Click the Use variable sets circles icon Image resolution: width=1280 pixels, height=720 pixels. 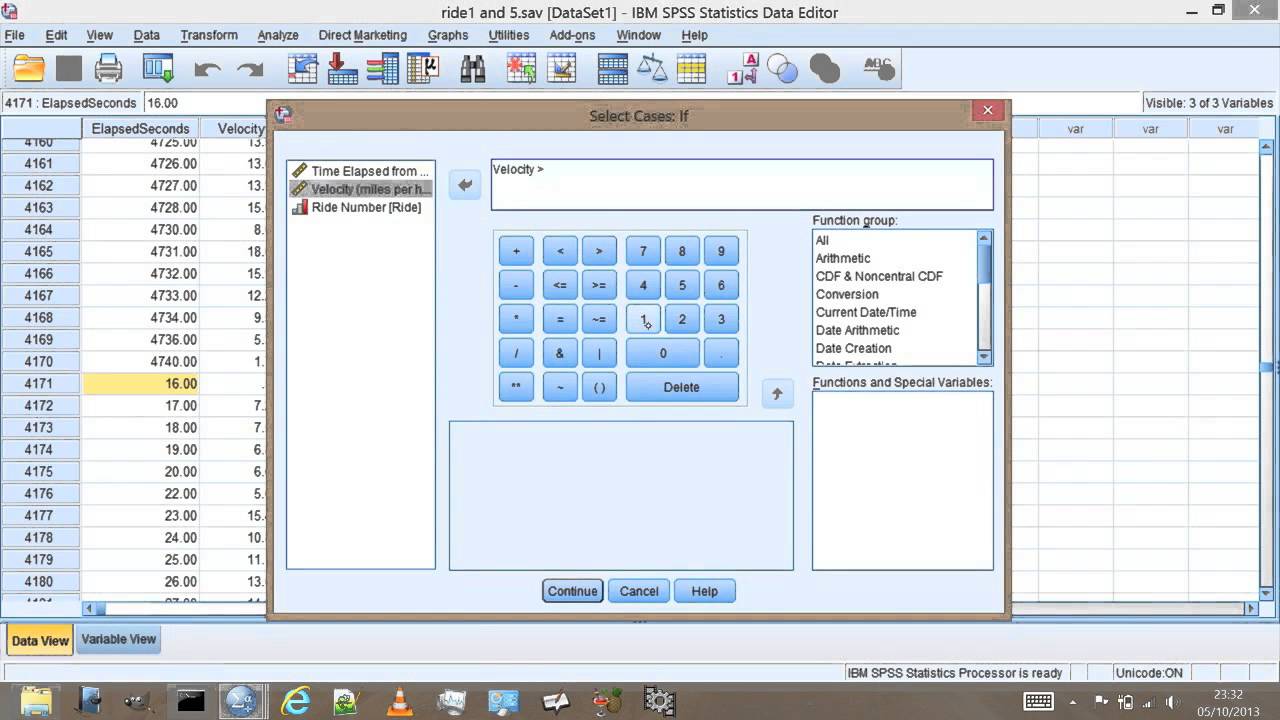click(782, 68)
